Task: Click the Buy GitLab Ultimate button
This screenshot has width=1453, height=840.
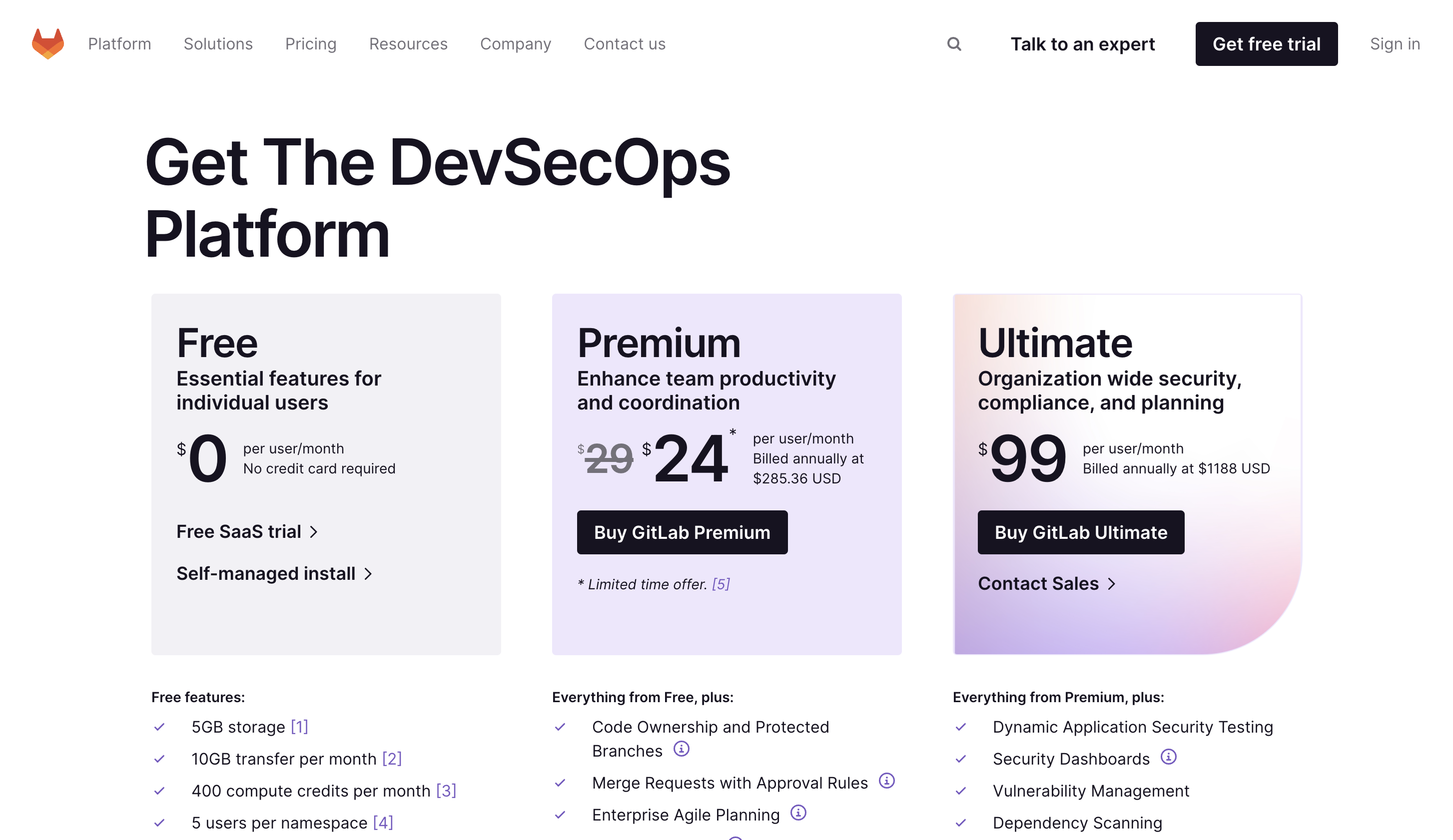Action: click(x=1081, y=532)
